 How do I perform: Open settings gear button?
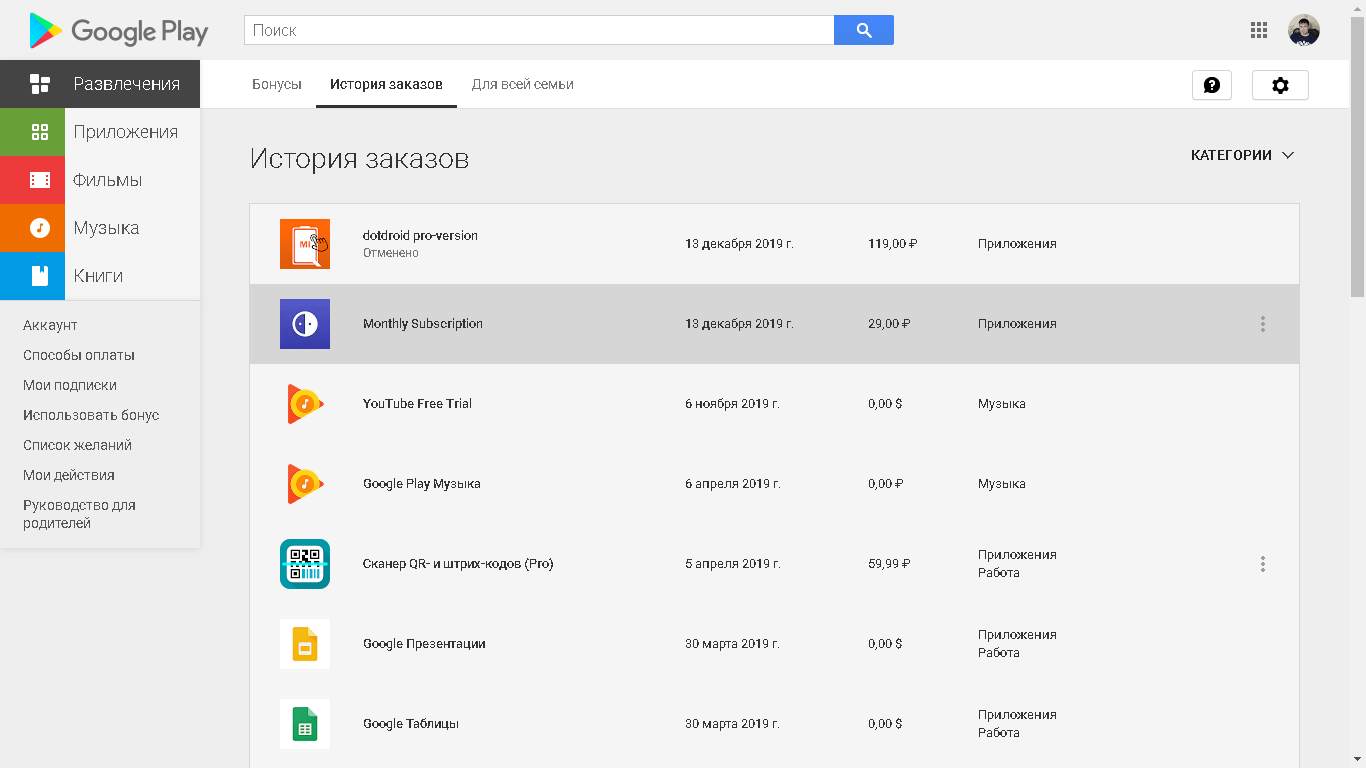(x=1280, y=85)
